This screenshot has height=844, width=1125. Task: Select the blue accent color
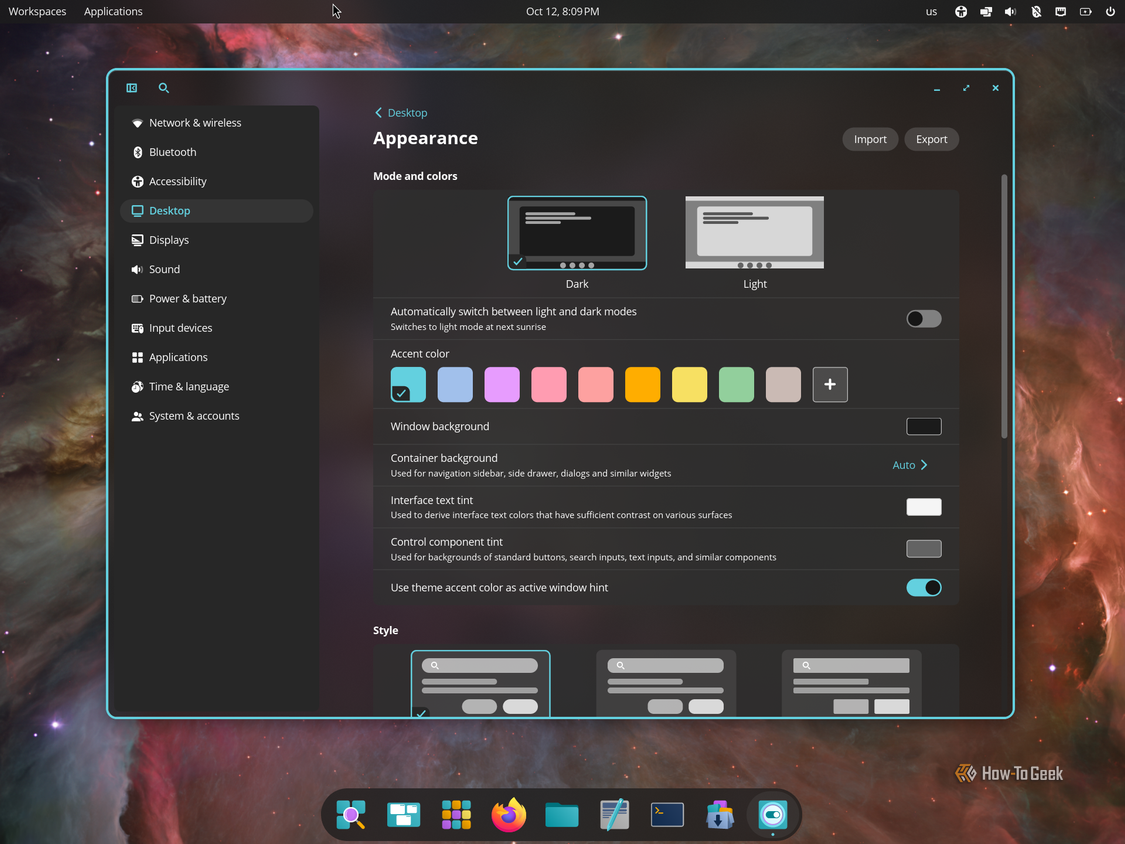point(455,384)
